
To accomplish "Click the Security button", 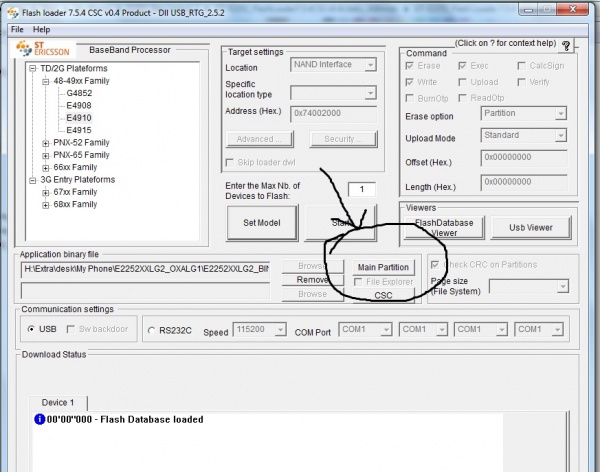I will pos(343,139).
